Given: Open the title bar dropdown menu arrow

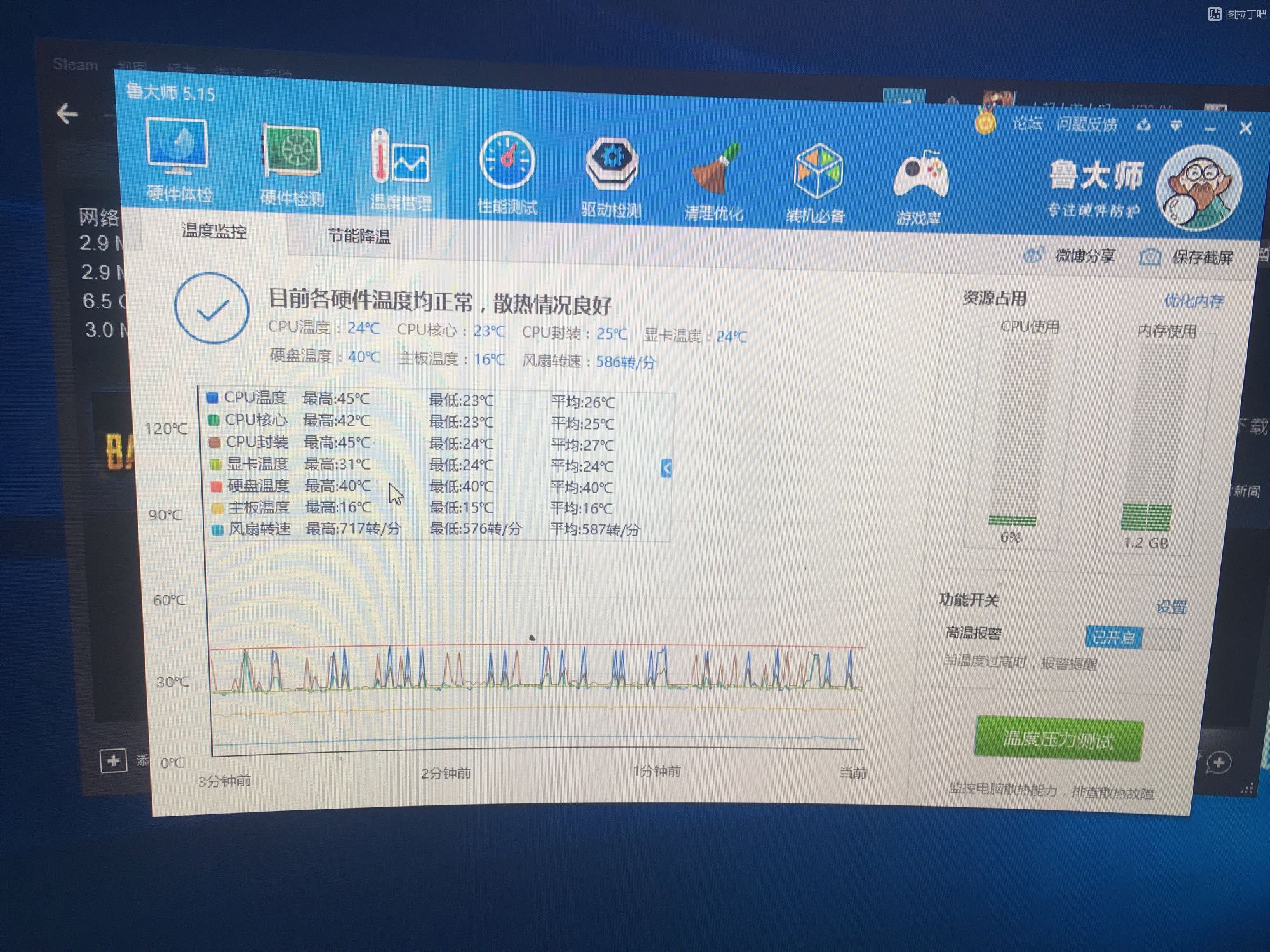Looking at the screenshot, I should click(1176, 126).
